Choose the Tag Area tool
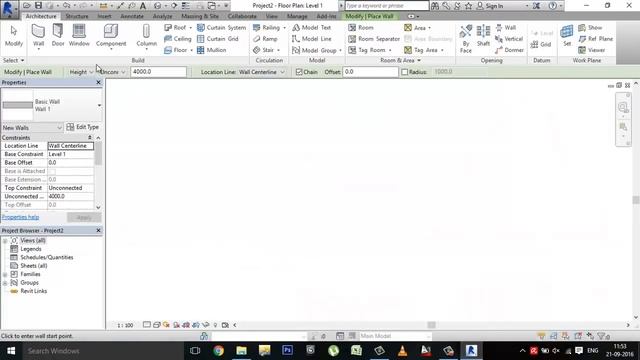 [x=424, y=50]
